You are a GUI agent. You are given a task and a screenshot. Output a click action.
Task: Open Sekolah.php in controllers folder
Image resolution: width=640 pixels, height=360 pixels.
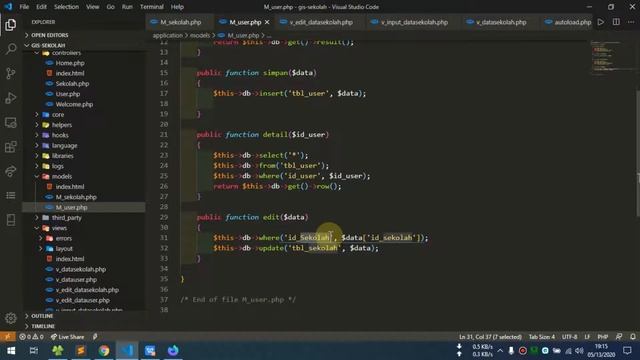(72, 84)
